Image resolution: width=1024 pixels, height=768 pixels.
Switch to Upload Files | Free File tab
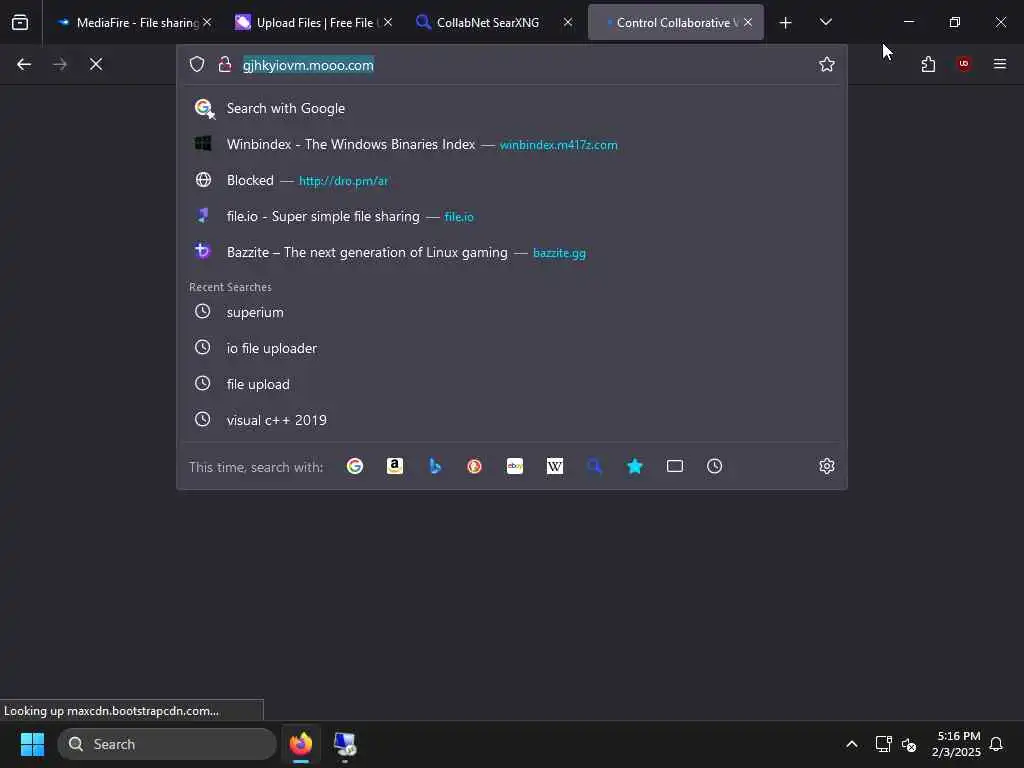click(x=314, y=22)
